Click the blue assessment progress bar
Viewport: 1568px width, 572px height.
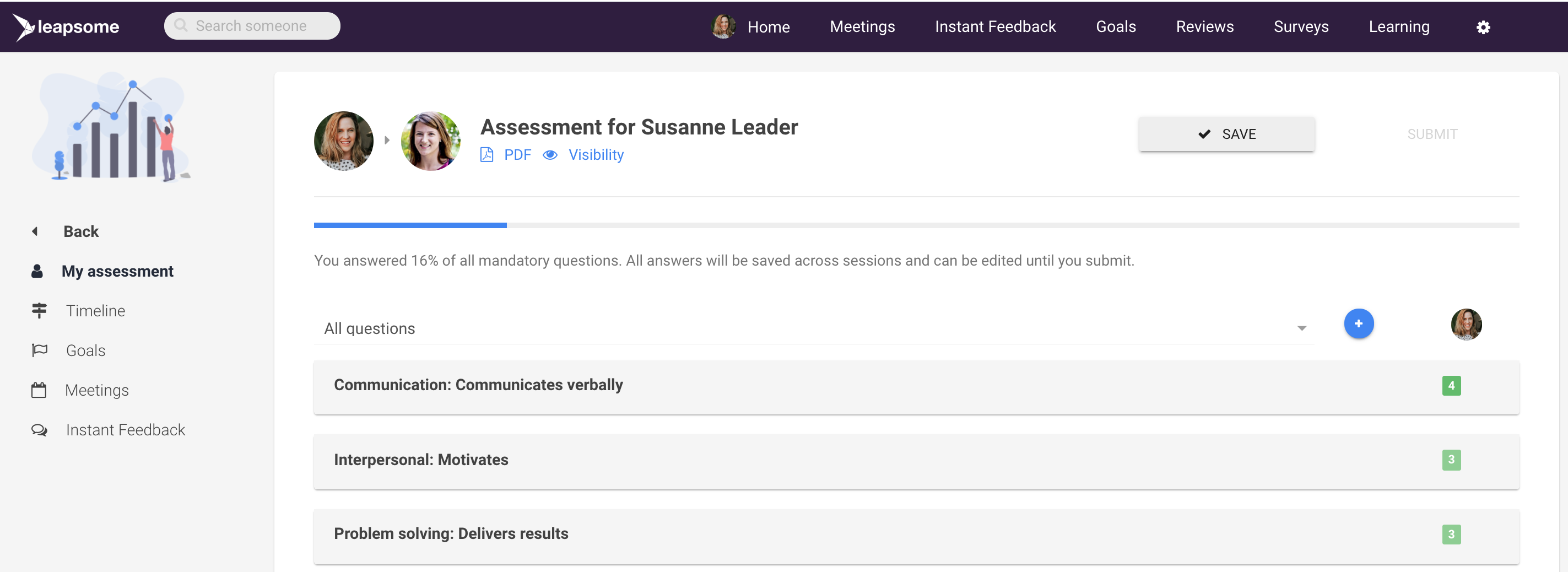click(410, 225)
